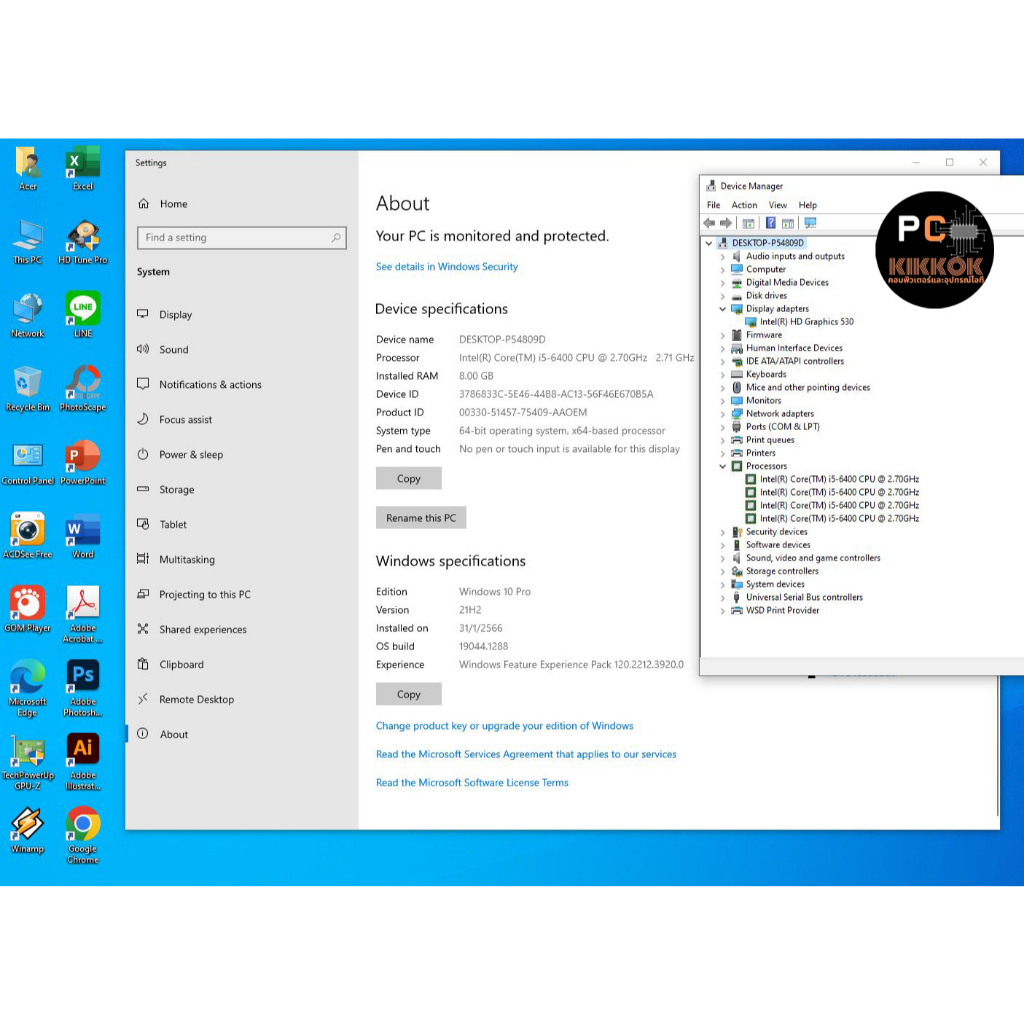Open the GOM Player desktop icon

pyautogui.click(x=27, y=603)
